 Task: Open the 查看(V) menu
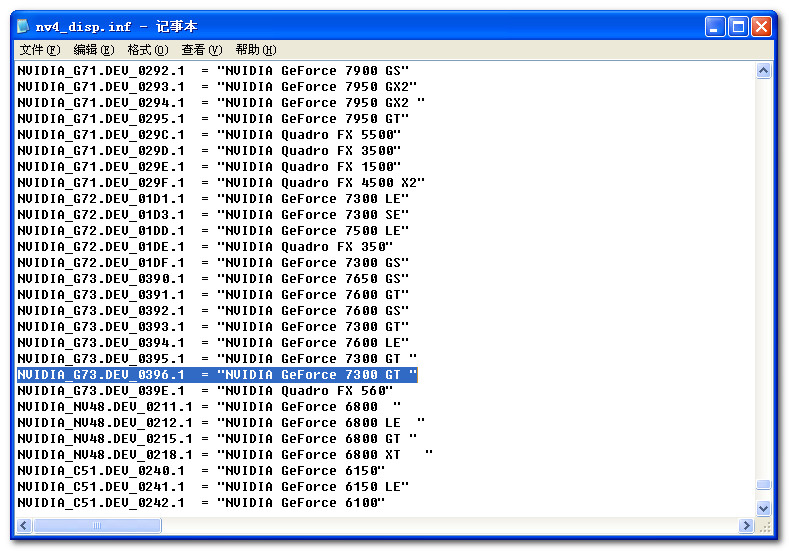click(201, 50)
